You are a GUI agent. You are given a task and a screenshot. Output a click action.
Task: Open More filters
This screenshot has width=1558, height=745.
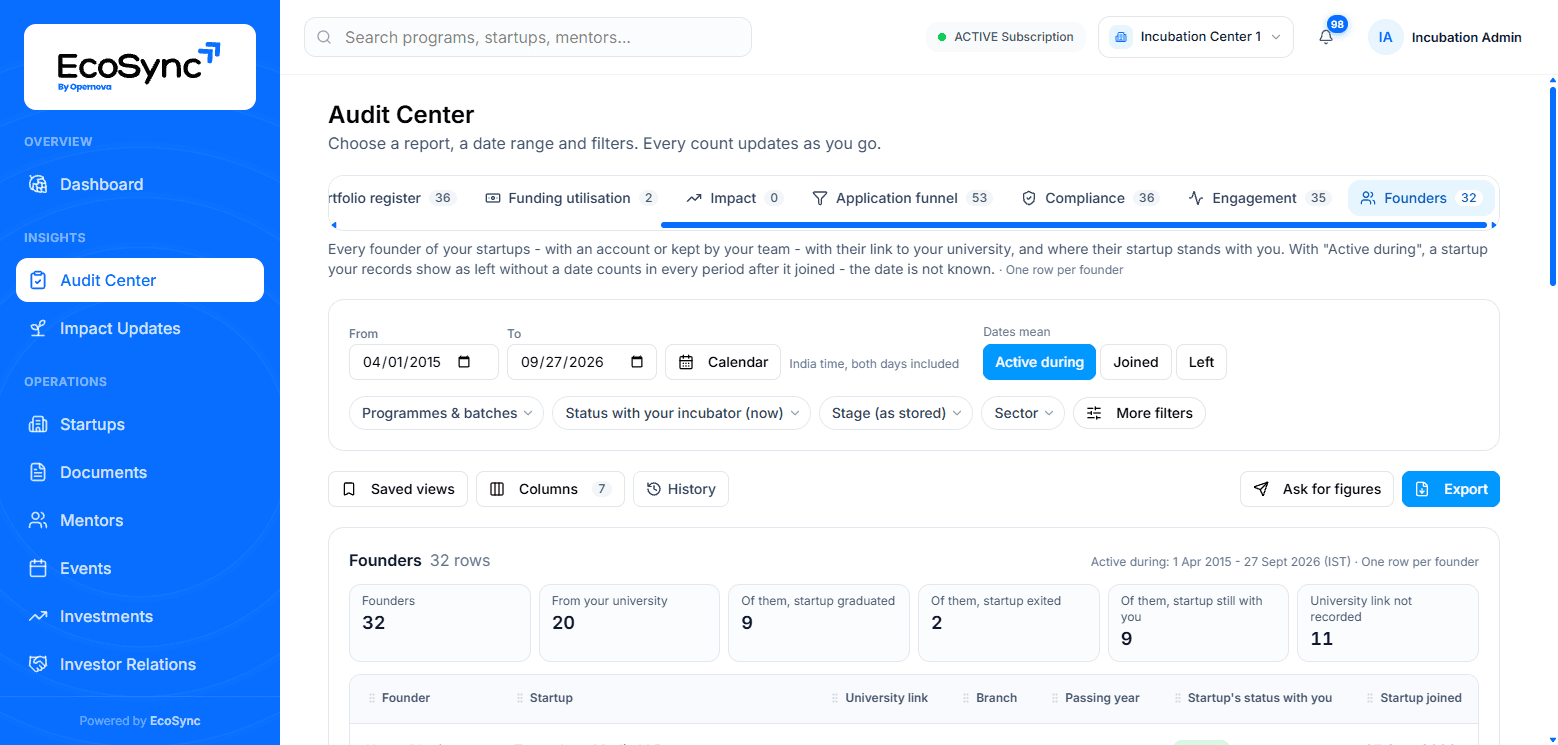tap(1139, 413)
